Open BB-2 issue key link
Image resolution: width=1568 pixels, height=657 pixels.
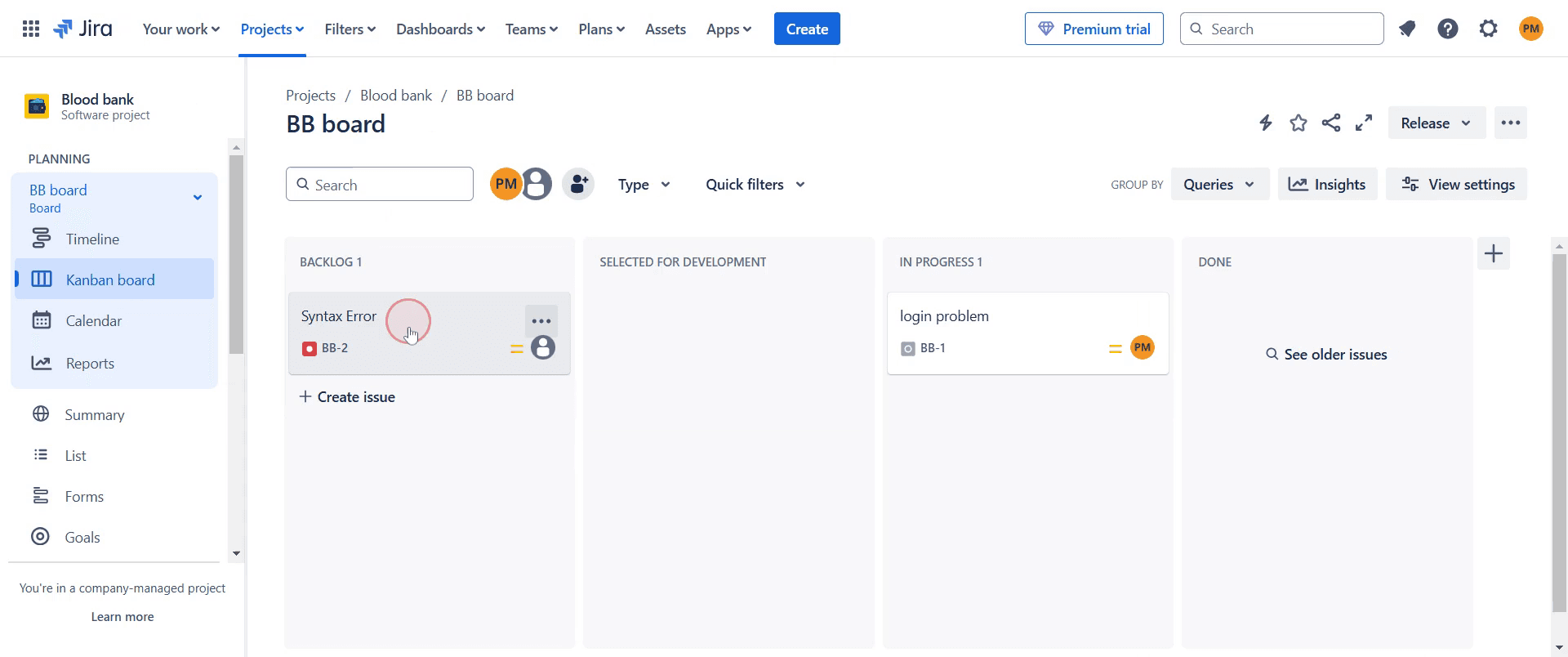point(335,348)
